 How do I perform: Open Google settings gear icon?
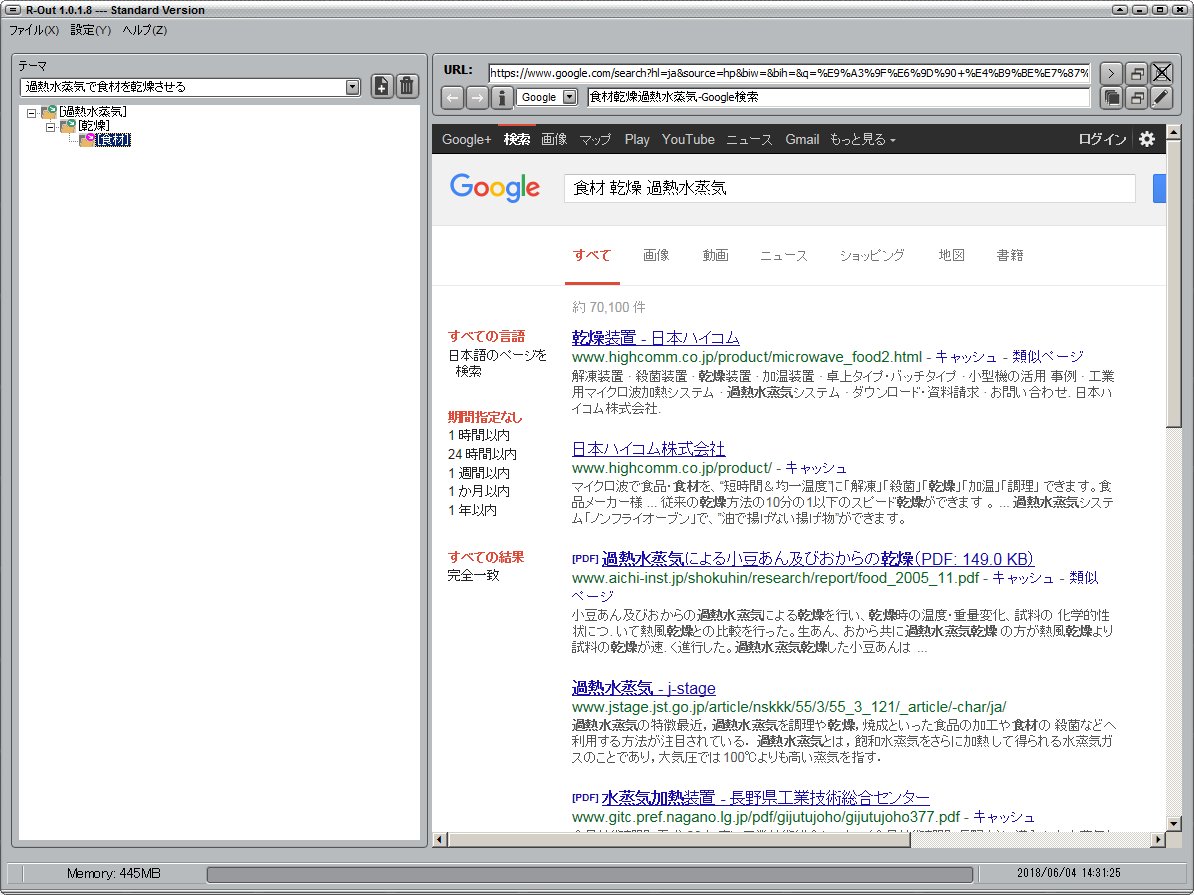1147,139
